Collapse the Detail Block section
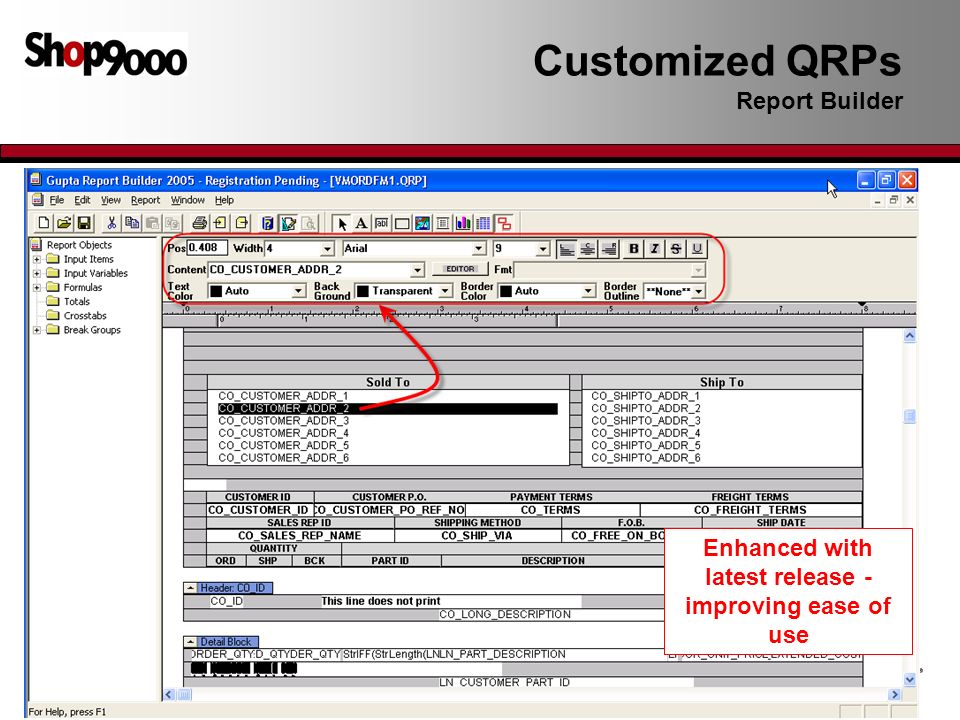The height and width of the screenshot is (720, 960). 190,642
